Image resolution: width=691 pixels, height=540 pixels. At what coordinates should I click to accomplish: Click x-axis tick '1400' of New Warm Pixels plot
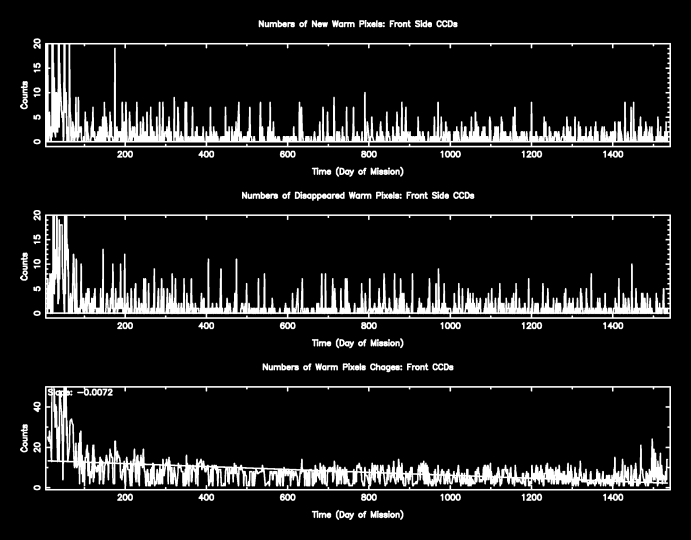point(613,154)
